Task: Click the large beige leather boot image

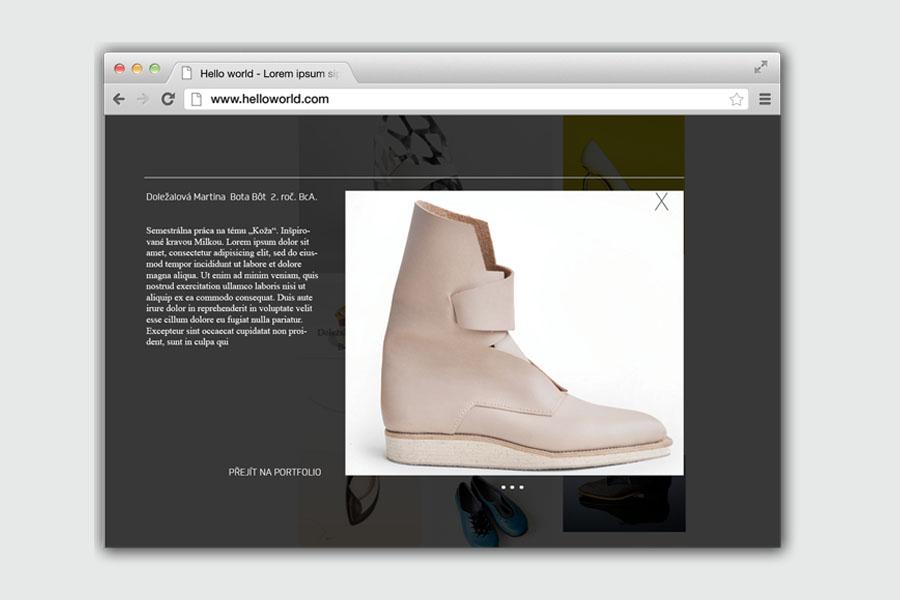Action: pyautogui.click(x=514, y=333)
